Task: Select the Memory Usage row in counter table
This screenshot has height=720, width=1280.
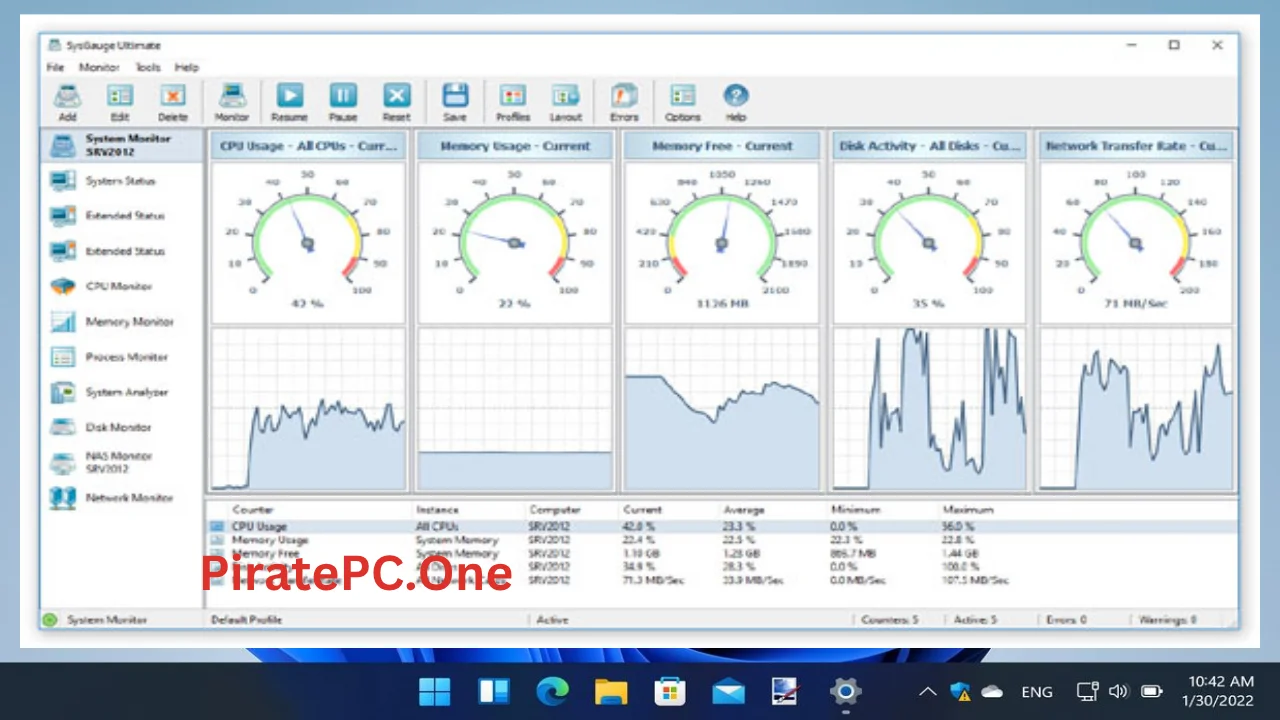Action: [x=721, y=540]
